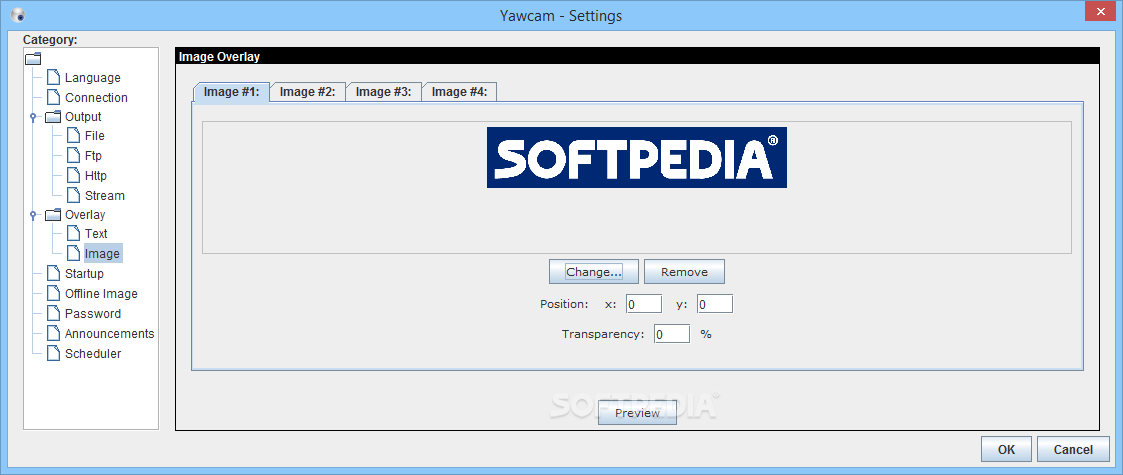Confirm settings with OK

(x=1006, y=450)
